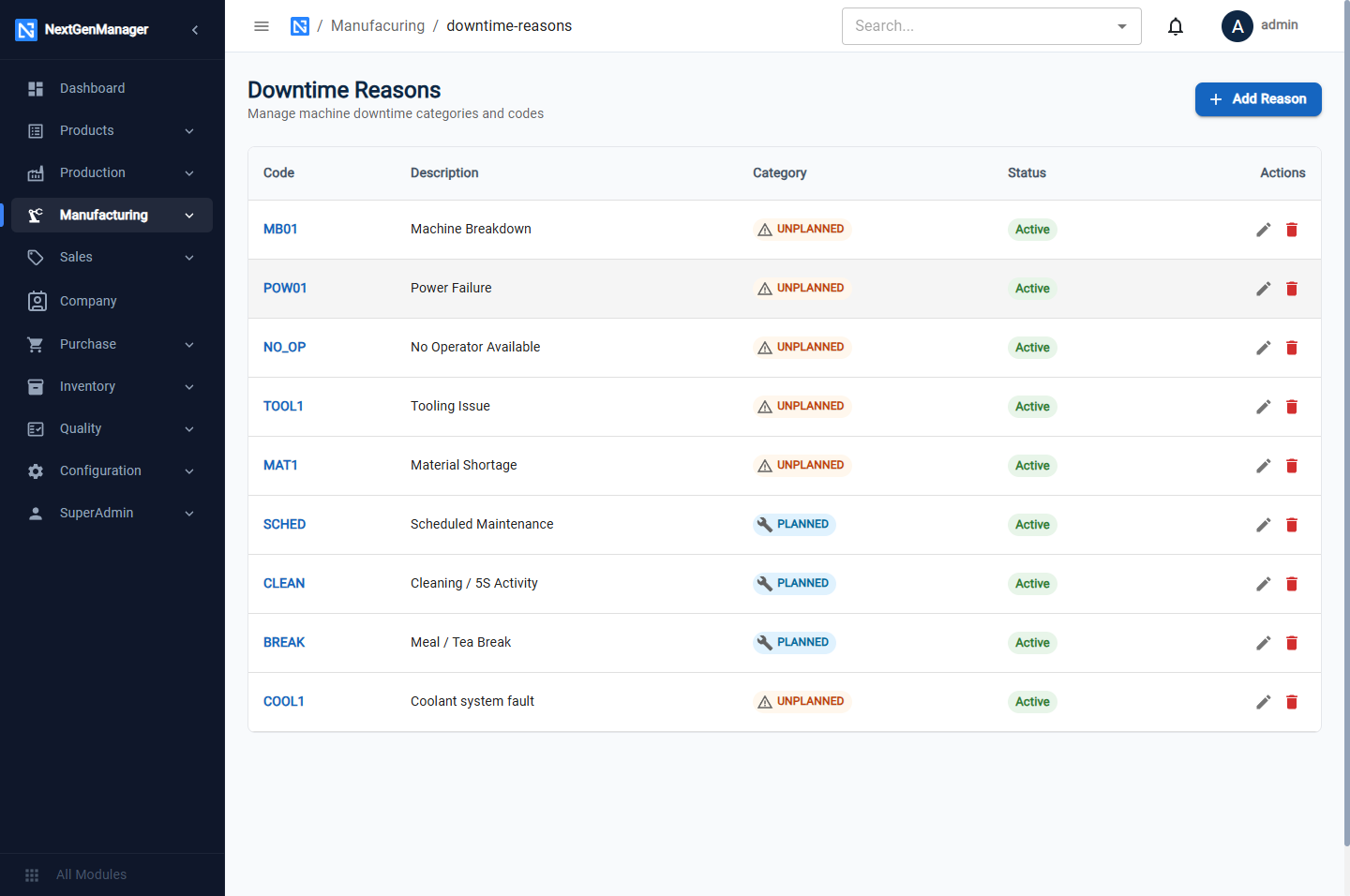Open the SCHED code link
Image resolution: width=1350 pixels, height=896 pixels.
point(284,524)
